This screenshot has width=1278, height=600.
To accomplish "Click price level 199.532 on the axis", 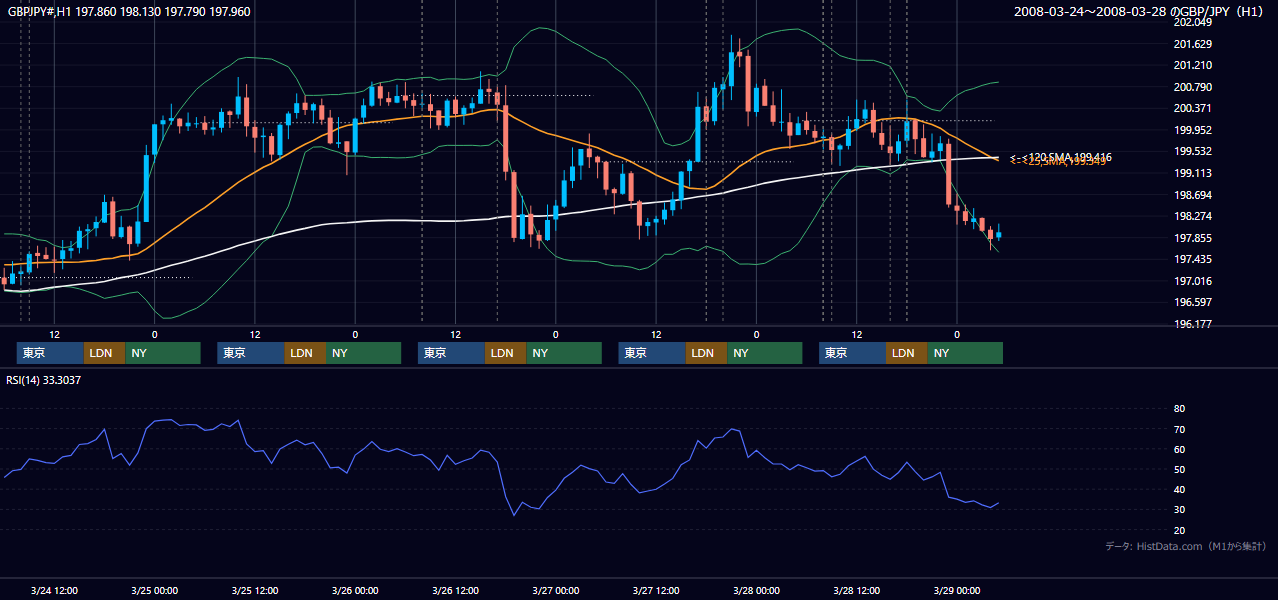I will tap(1194, 151).
